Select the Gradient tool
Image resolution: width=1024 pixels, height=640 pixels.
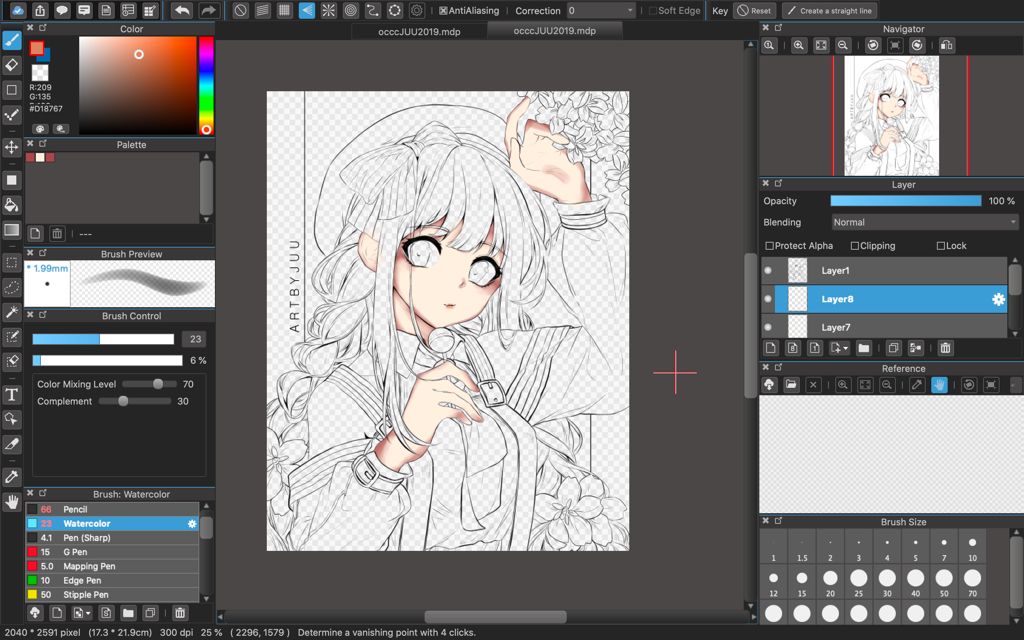pos(12,230)
